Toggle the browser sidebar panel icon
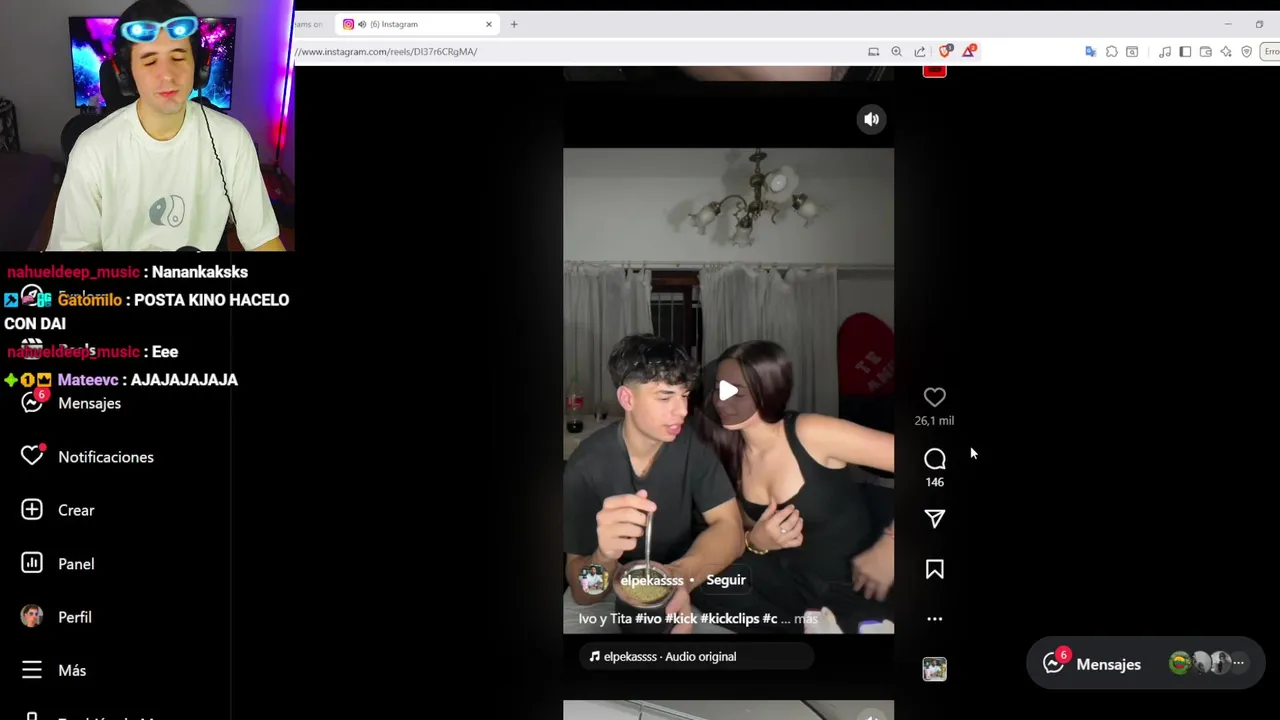The height and width of the screenshot is (720, 1280). click(x=1185, y=52)
